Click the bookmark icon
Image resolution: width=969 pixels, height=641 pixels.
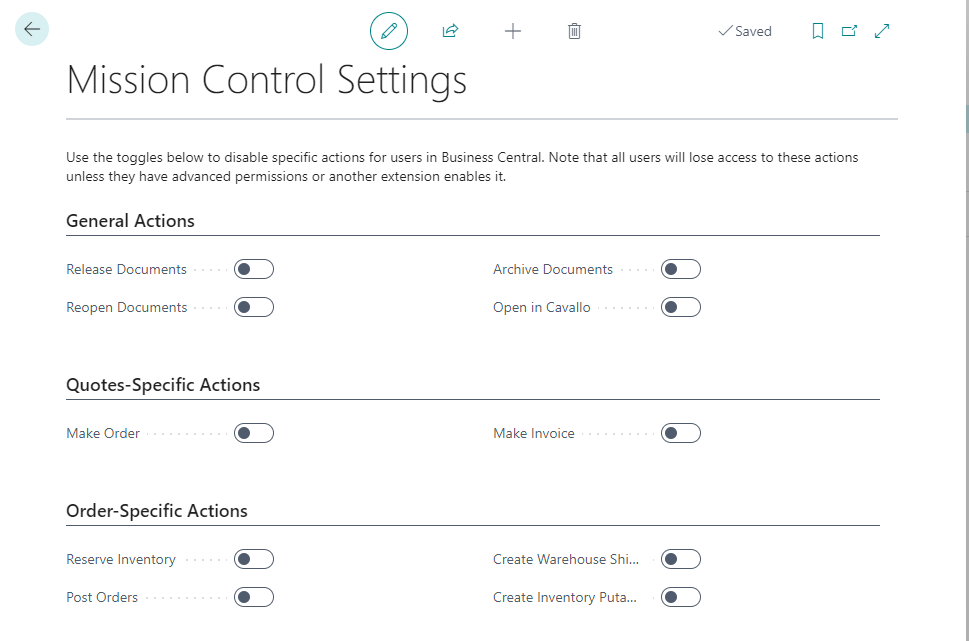[818, 31]
